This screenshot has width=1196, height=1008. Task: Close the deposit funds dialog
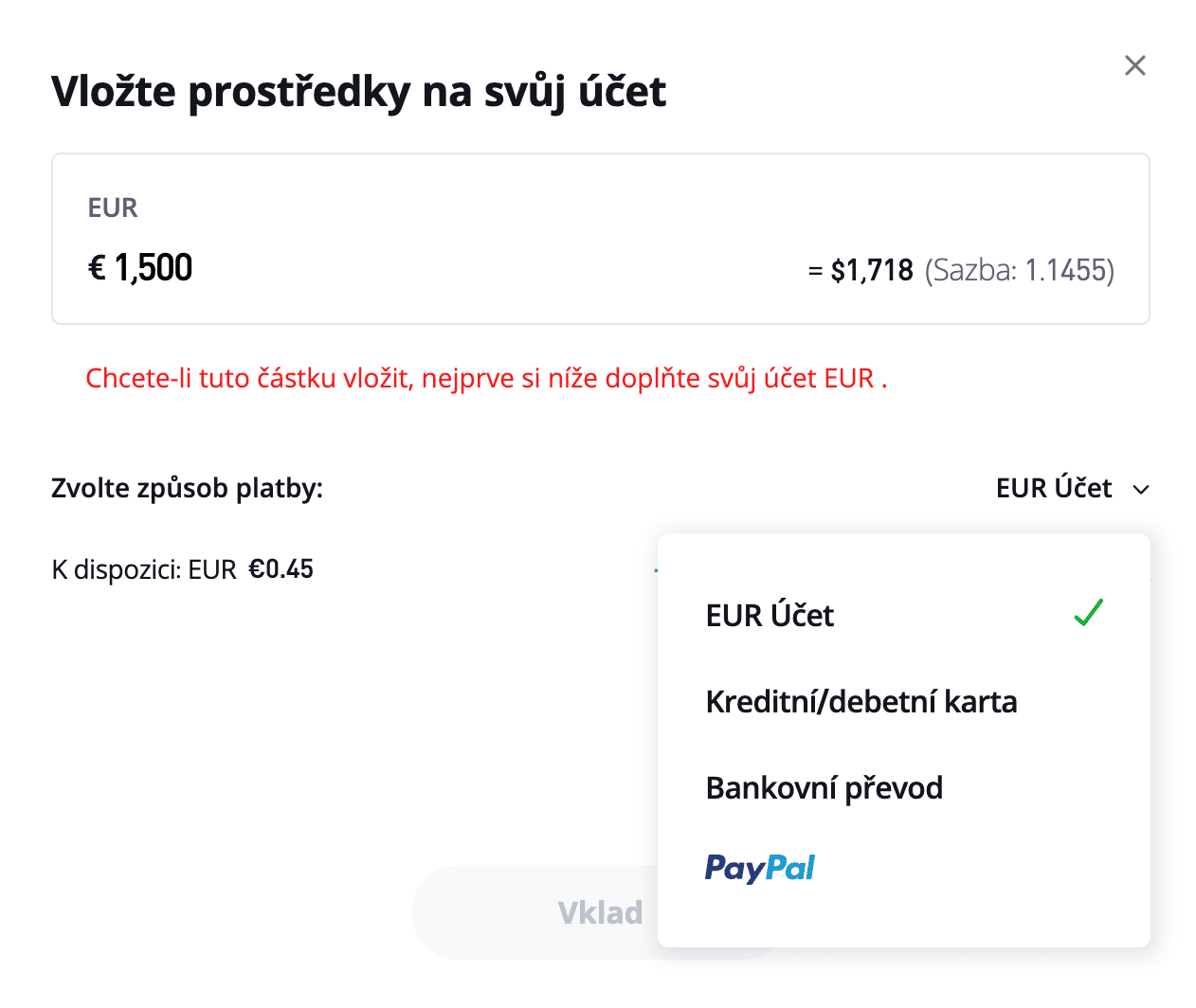point(1134,65)
